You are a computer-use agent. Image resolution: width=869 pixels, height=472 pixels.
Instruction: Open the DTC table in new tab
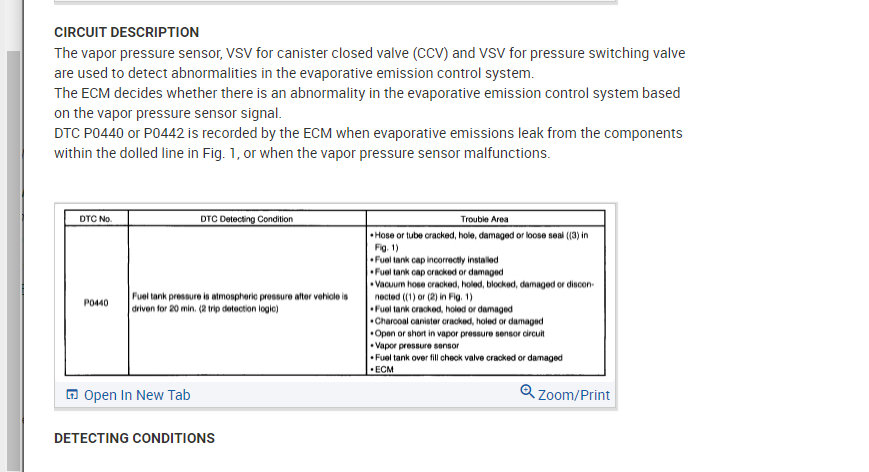[x=137, y=395]
